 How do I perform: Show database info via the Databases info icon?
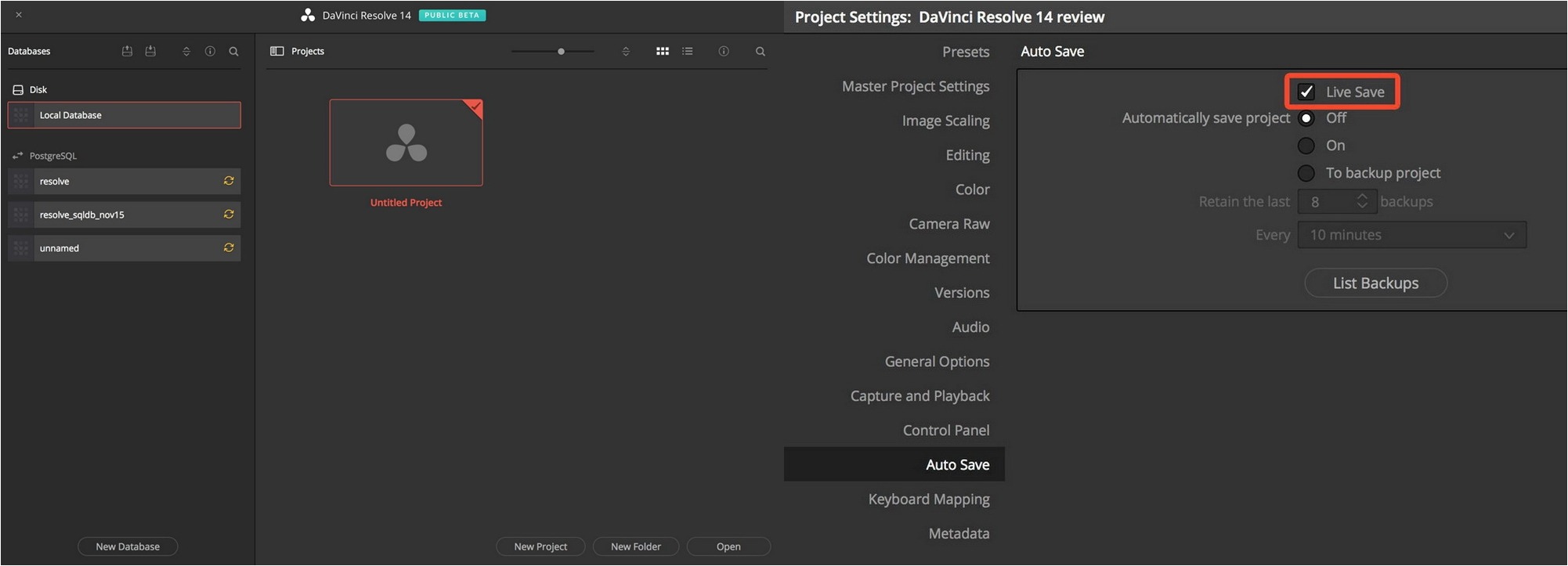[210, 52]
